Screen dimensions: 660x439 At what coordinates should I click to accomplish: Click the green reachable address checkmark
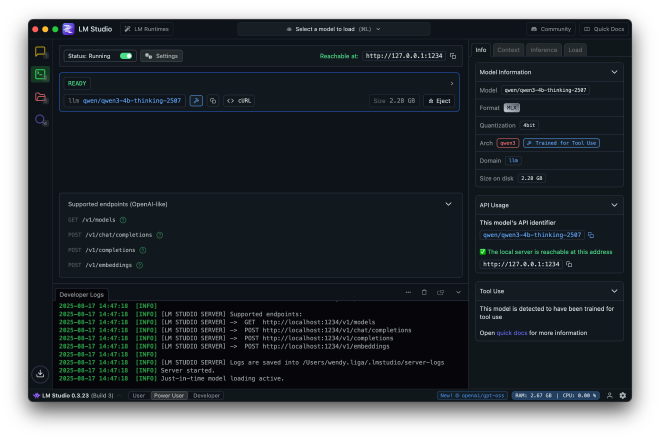click(482, 252)
